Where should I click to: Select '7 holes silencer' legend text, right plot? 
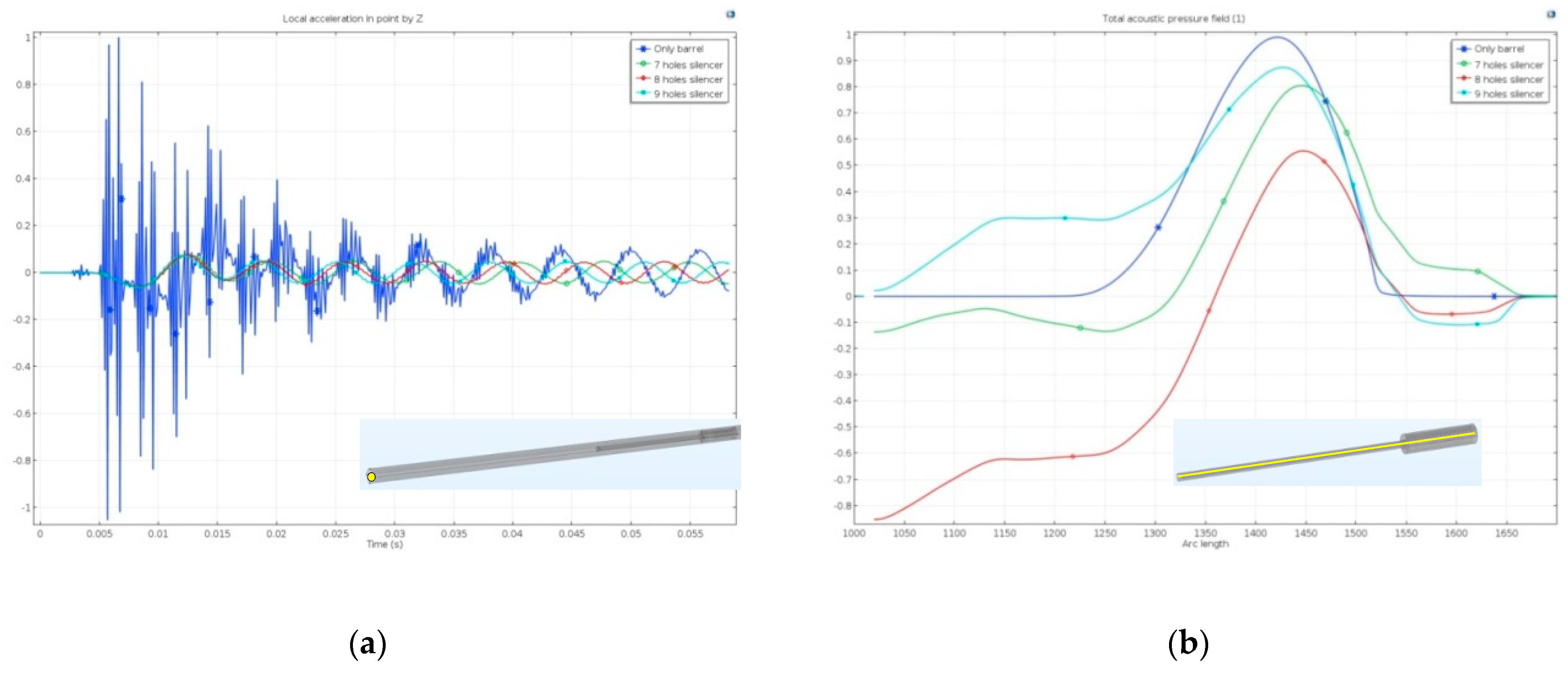point(1508,65)
